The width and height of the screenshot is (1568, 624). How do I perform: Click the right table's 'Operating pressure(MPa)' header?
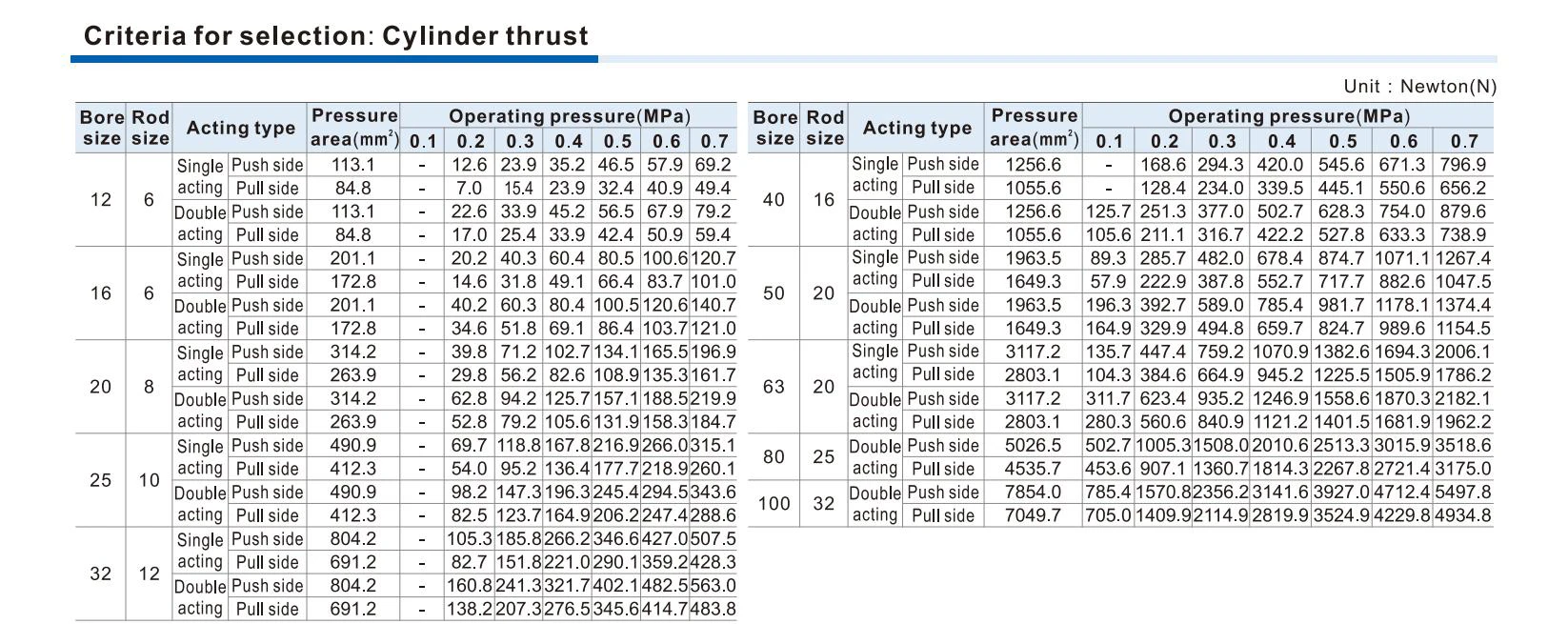[1288, 116]
